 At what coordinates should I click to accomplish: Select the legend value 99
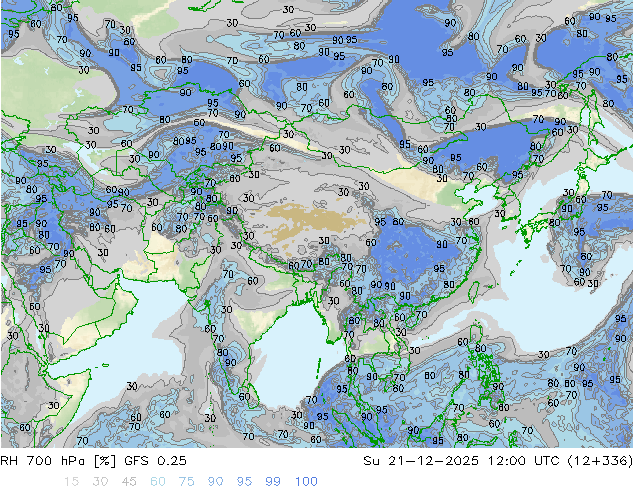273,482
